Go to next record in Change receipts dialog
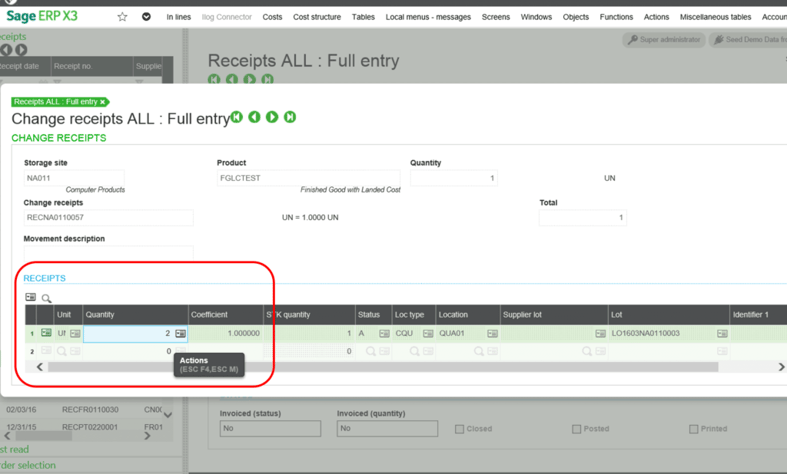The width and height of the screenshot is (787, 474). (272, 117)
